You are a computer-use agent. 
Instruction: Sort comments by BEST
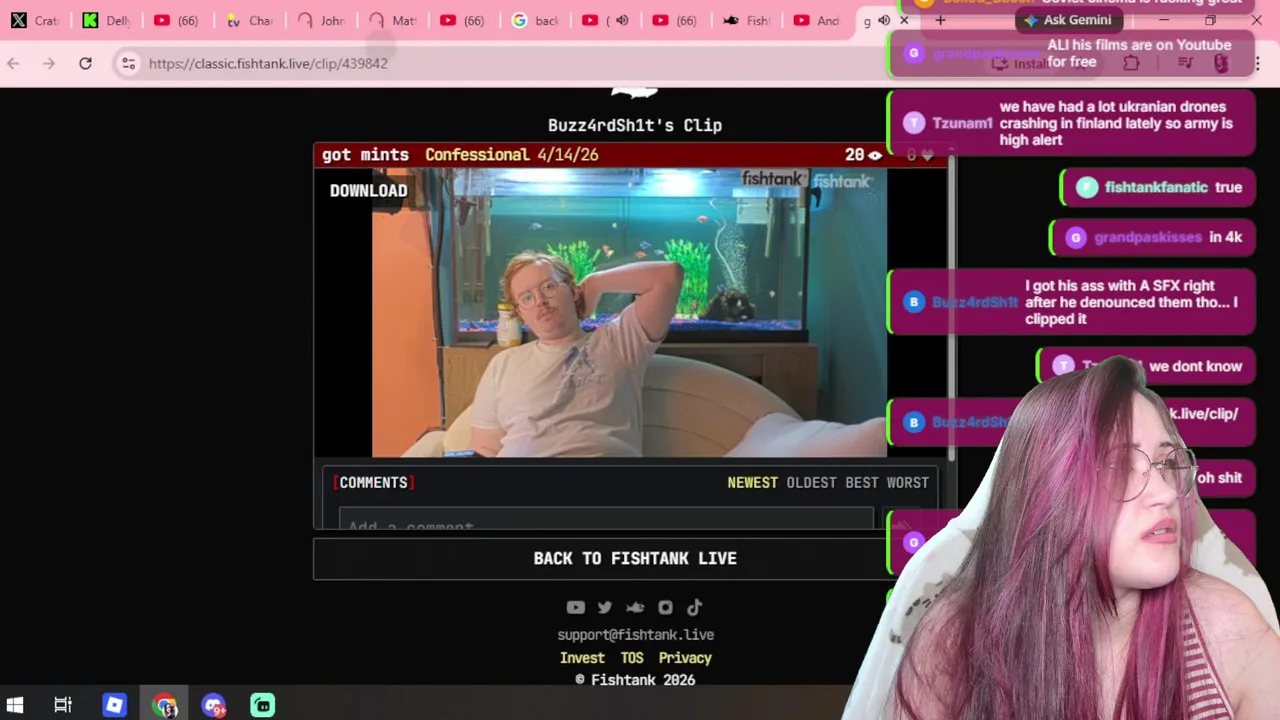pos(861,483)
